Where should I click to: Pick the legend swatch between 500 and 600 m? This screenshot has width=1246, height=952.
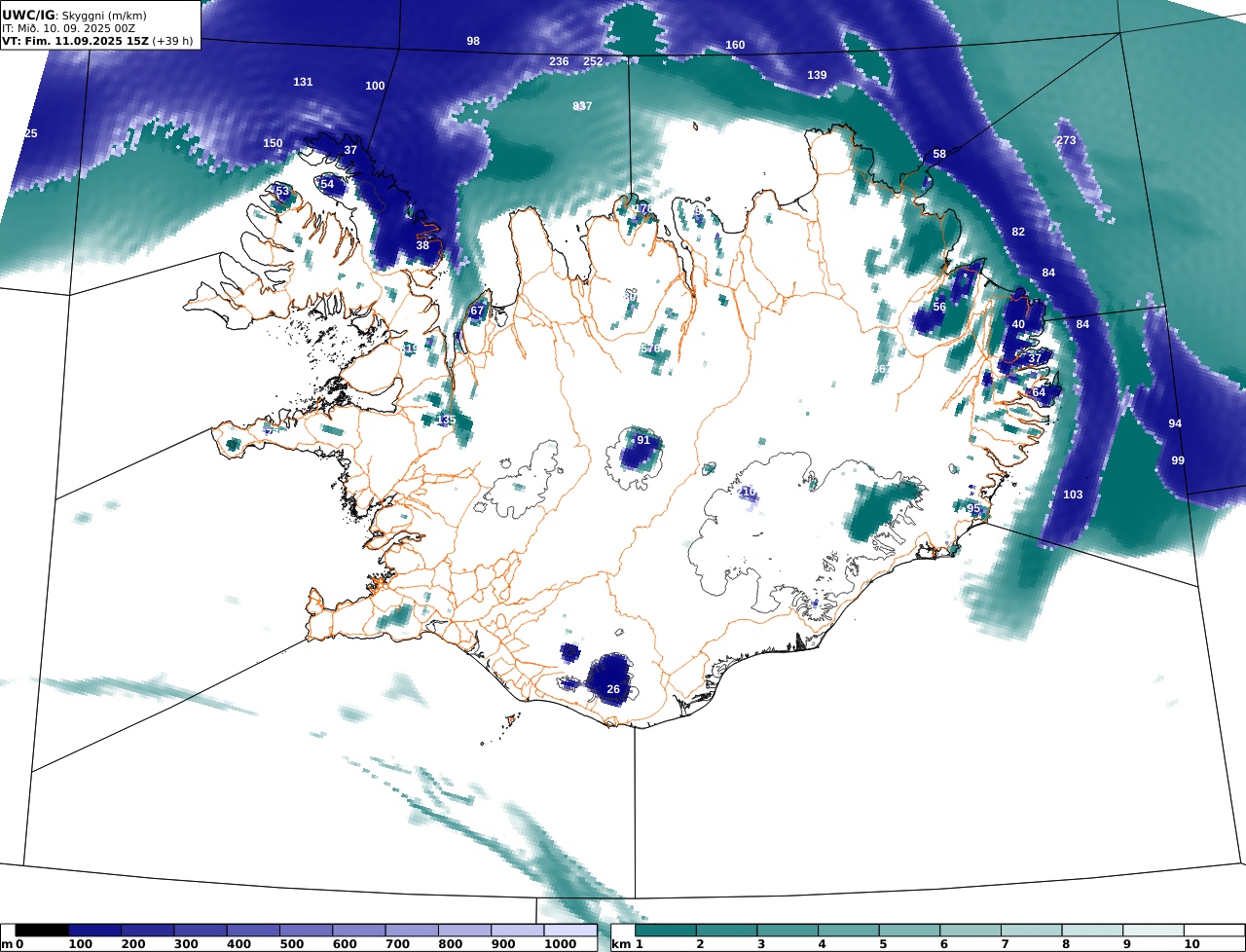point(306,931)
